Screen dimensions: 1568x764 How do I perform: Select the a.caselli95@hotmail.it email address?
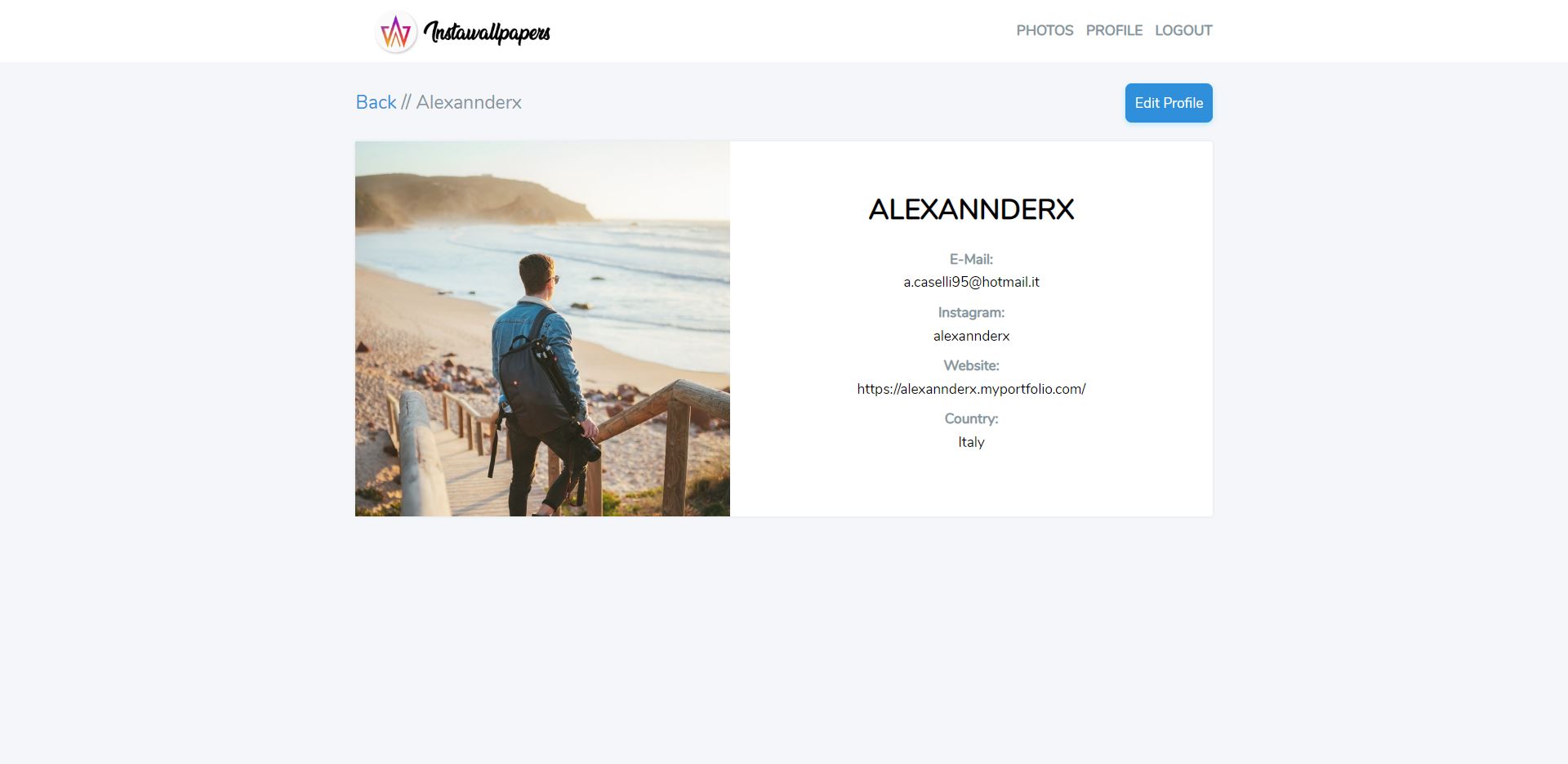click(x=971, y=282)
